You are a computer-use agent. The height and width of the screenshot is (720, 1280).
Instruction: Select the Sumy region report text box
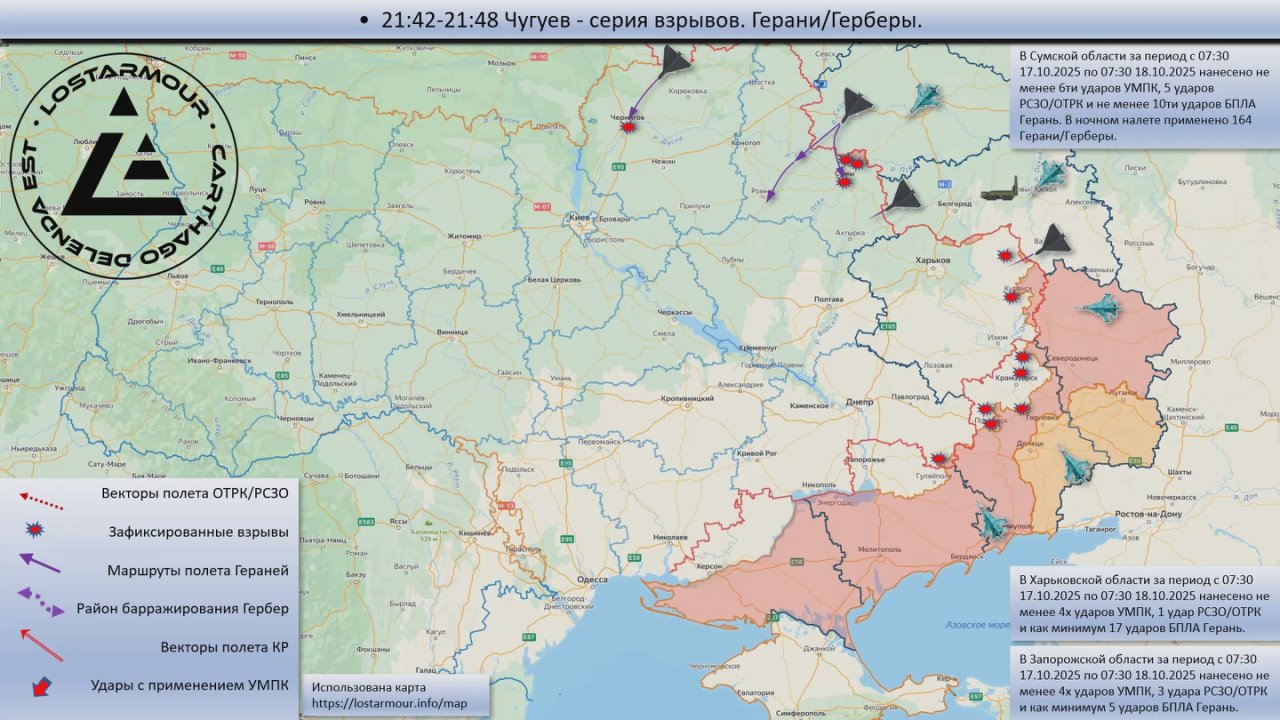coord(1143,95)
